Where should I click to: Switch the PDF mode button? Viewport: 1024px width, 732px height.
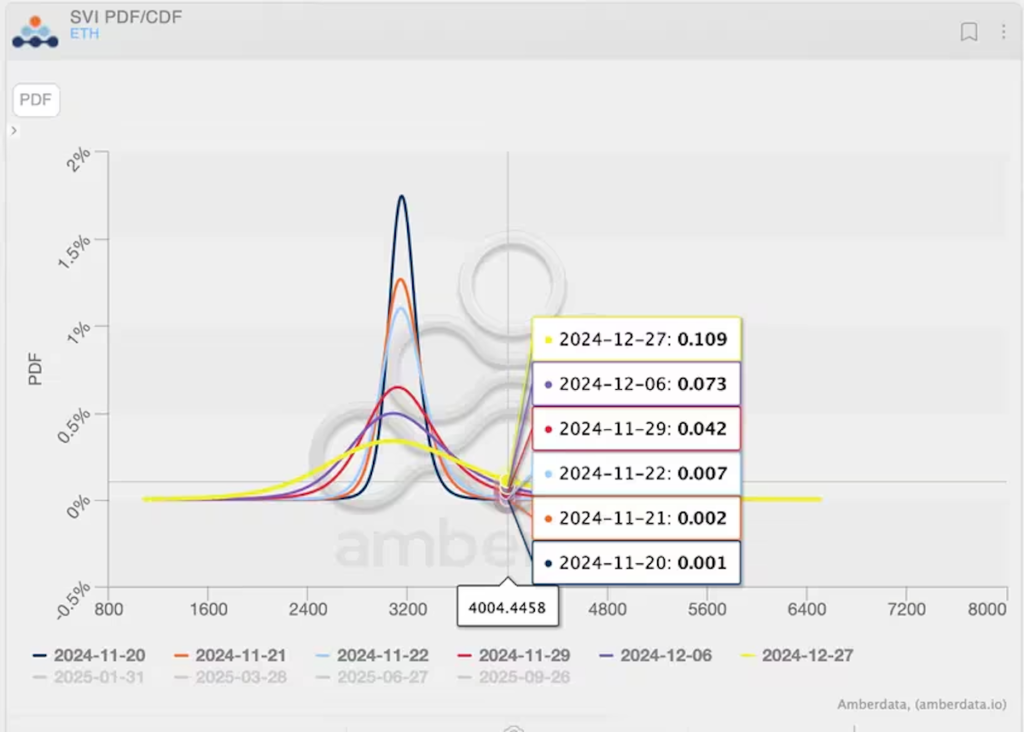[x=36, y=100]
